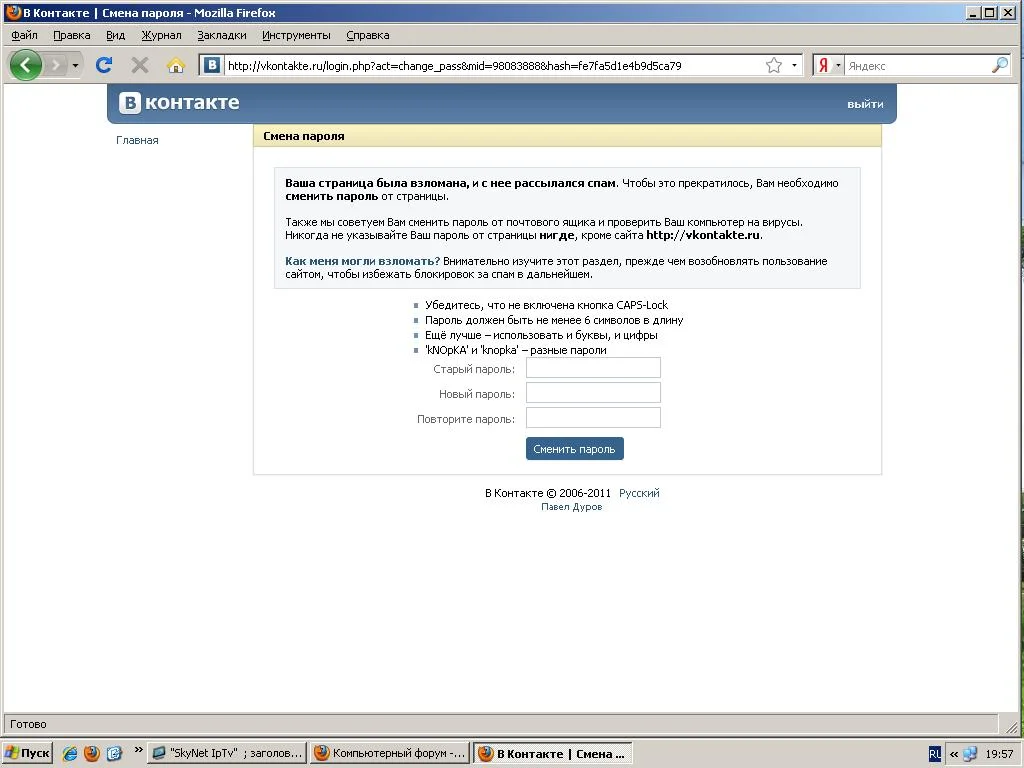The height and width of the screenshot is (768, 1024).
Task: Click the forward navigation arrow
Action: point(57,65)
